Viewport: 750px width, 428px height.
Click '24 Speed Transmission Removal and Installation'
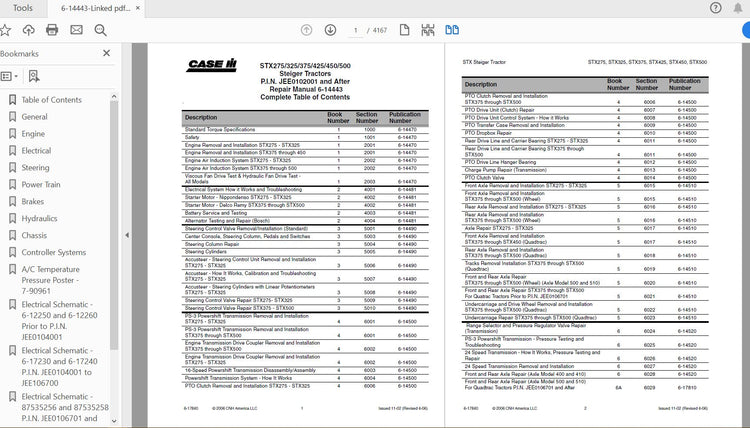coord(519,366)
